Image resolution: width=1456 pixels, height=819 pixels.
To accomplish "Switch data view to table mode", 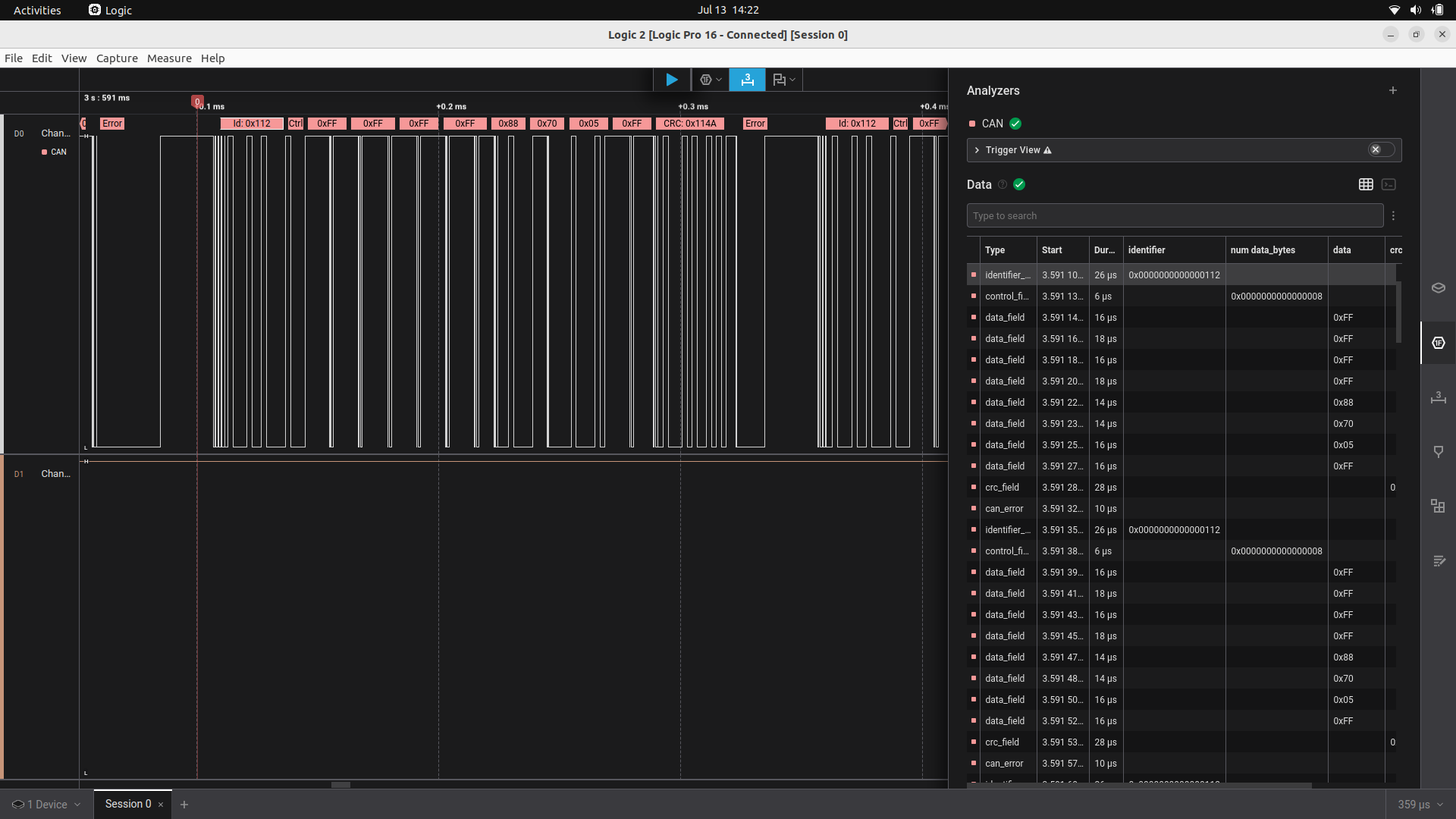I will (x=1366, y=184).
